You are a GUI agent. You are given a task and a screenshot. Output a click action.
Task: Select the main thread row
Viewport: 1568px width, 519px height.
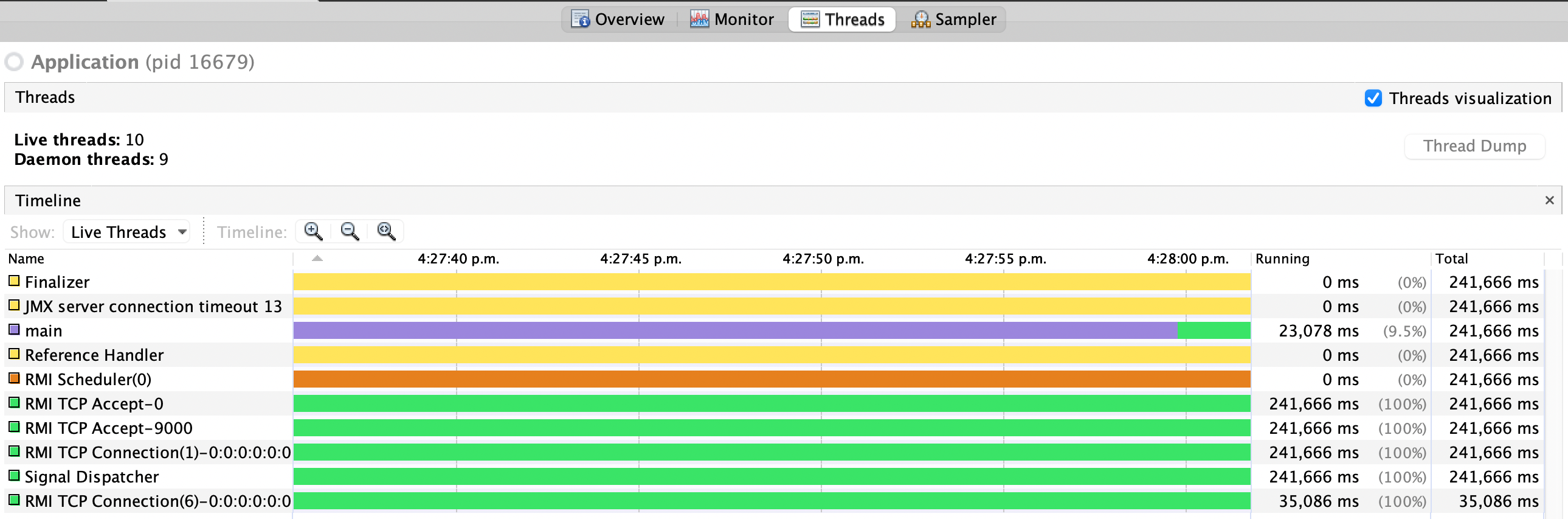[774, 330]
